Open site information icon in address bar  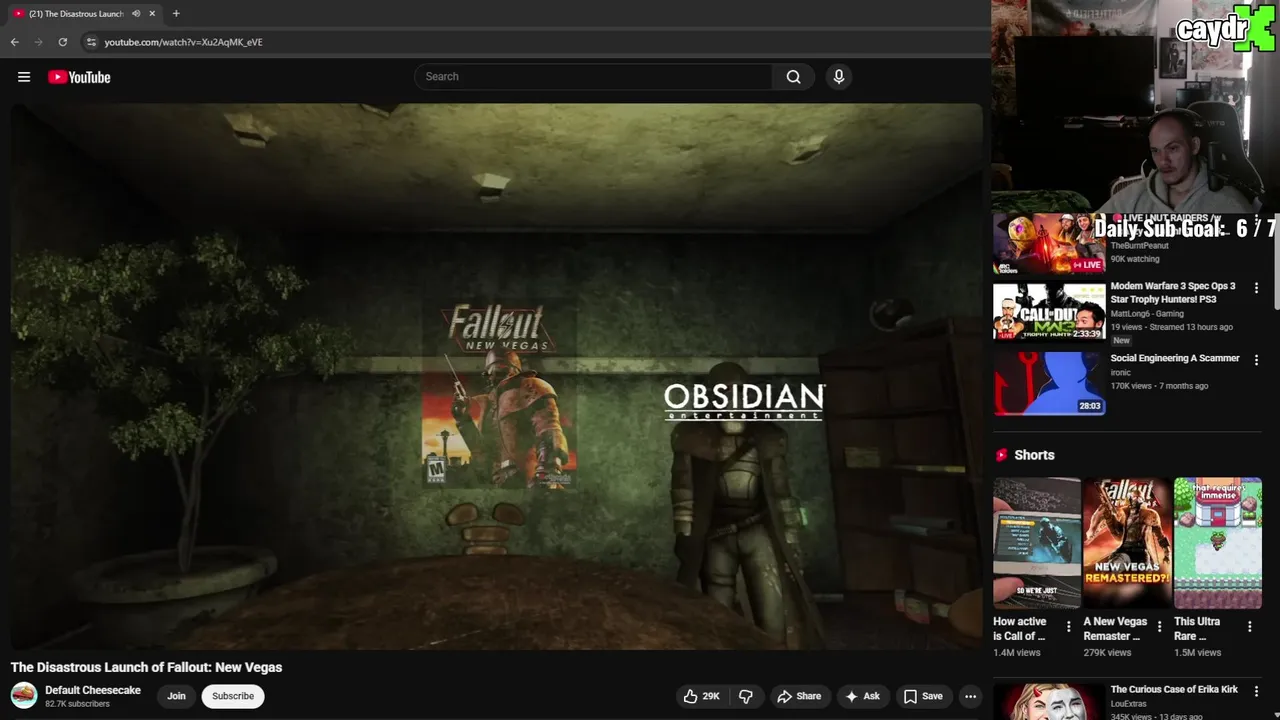pos(91,42)
